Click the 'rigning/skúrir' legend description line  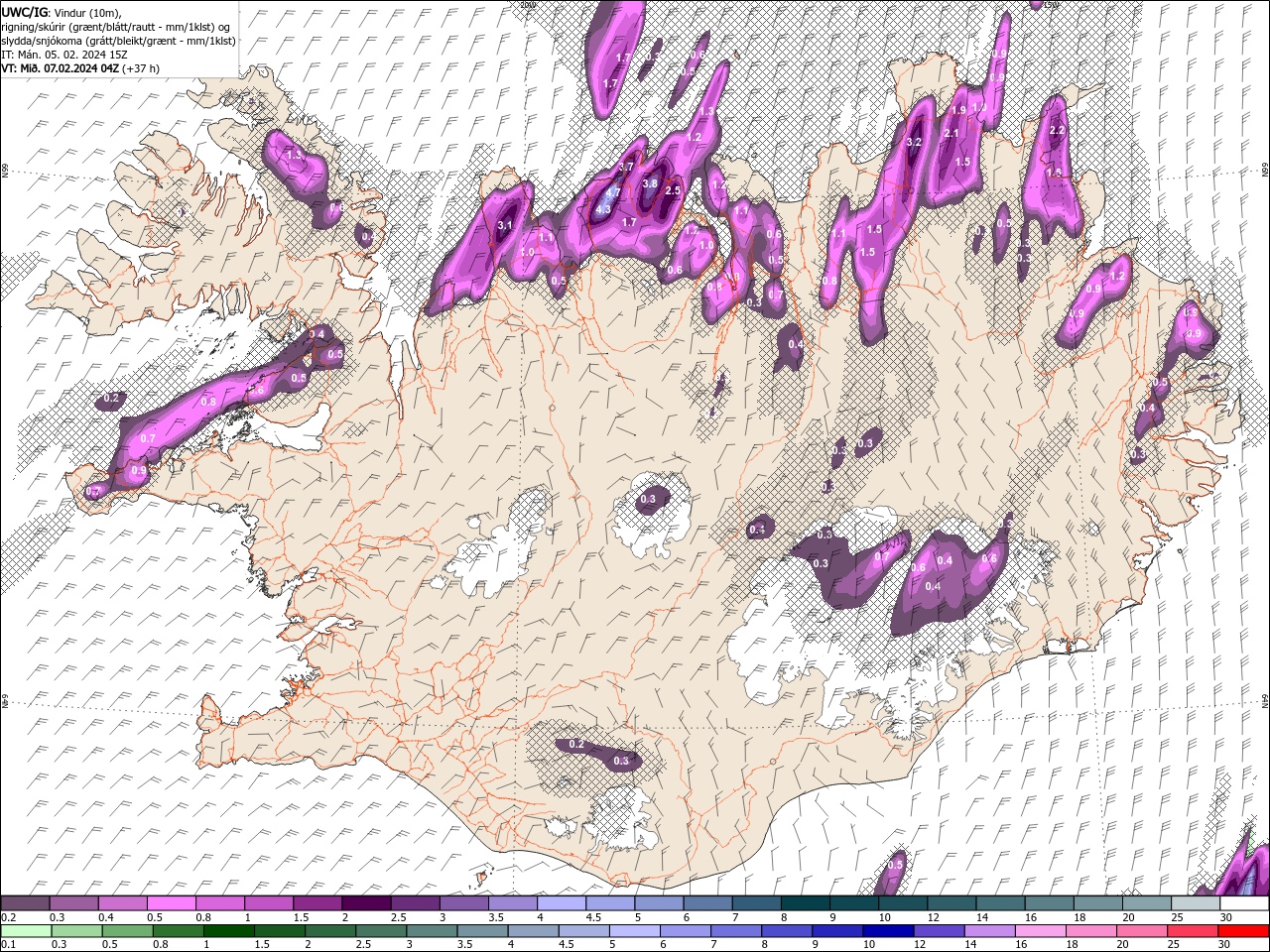point(116,26)
